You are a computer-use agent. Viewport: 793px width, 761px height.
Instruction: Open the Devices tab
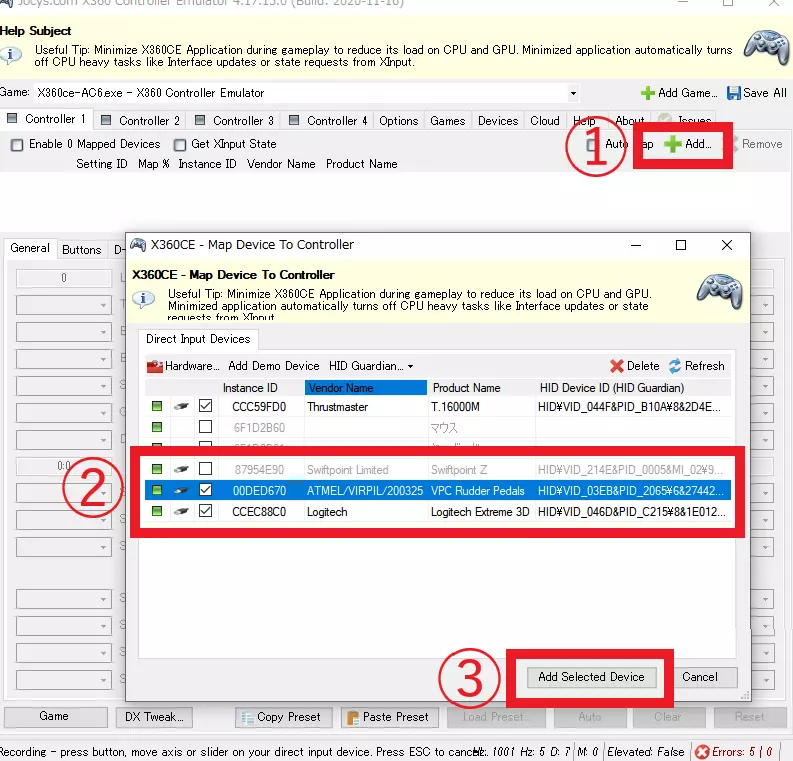click(x=498, y=121)
